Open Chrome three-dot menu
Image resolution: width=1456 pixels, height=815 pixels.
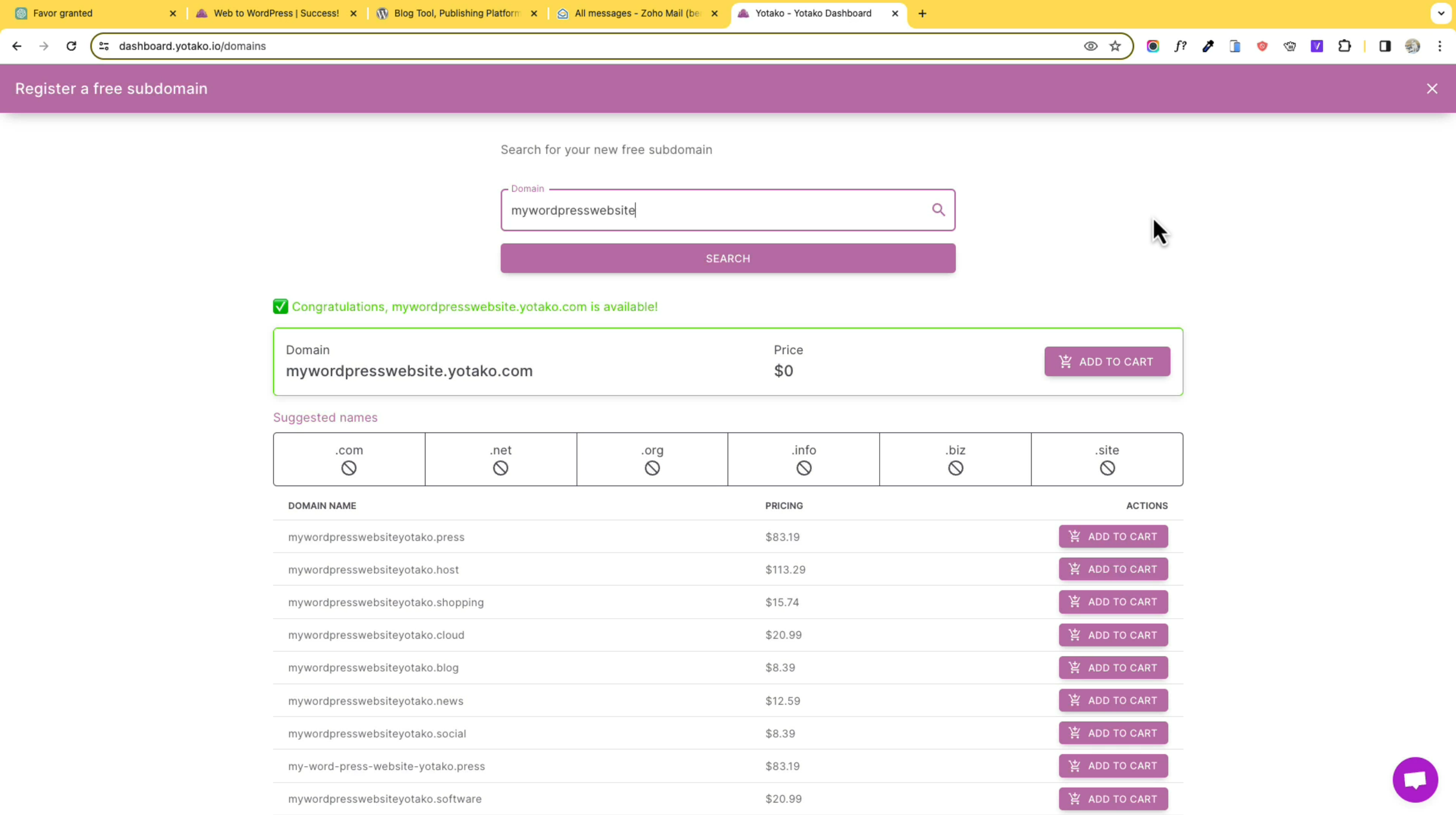coord(1439,46)
